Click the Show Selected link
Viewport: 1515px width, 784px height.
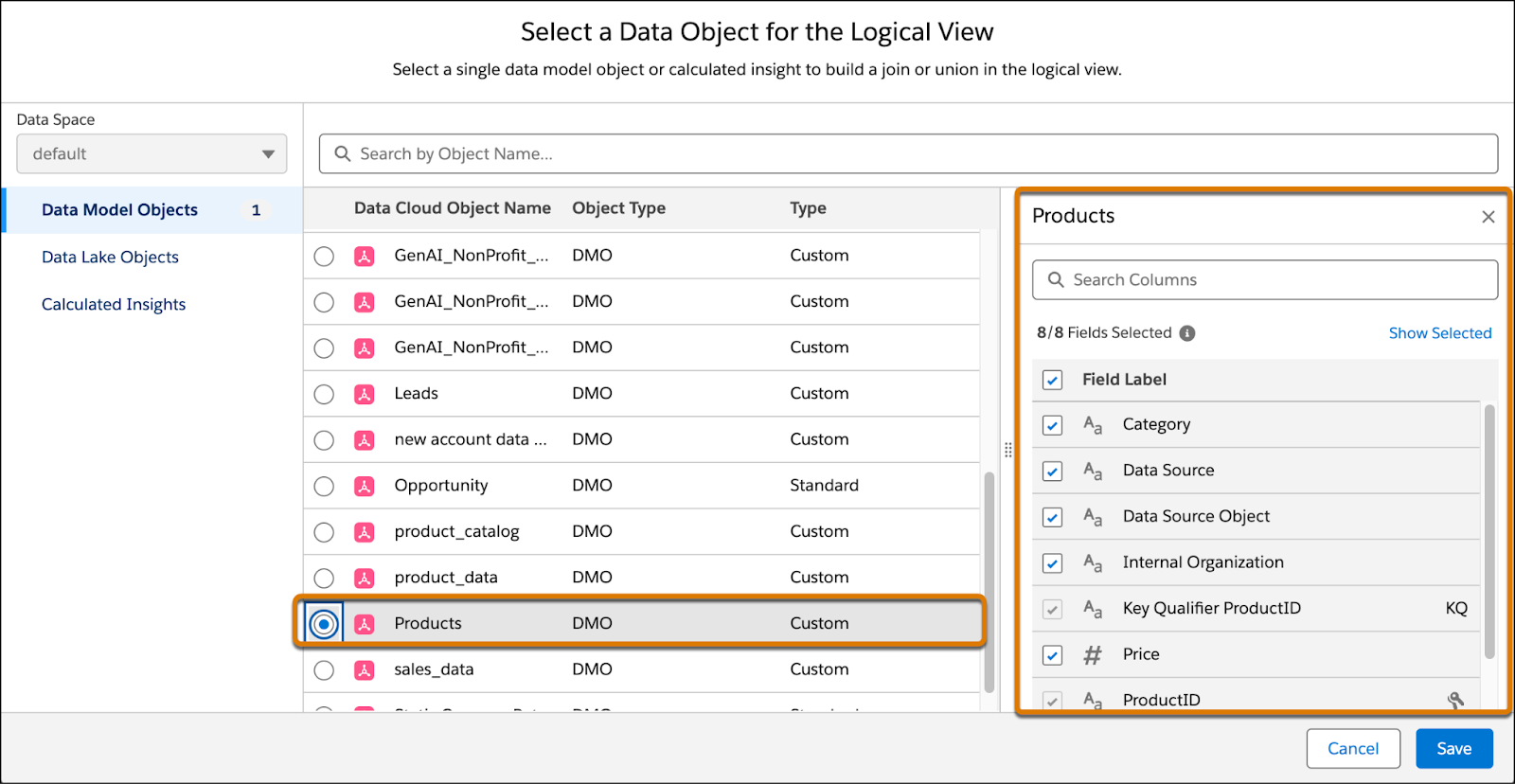click(x=1440, y=333)
